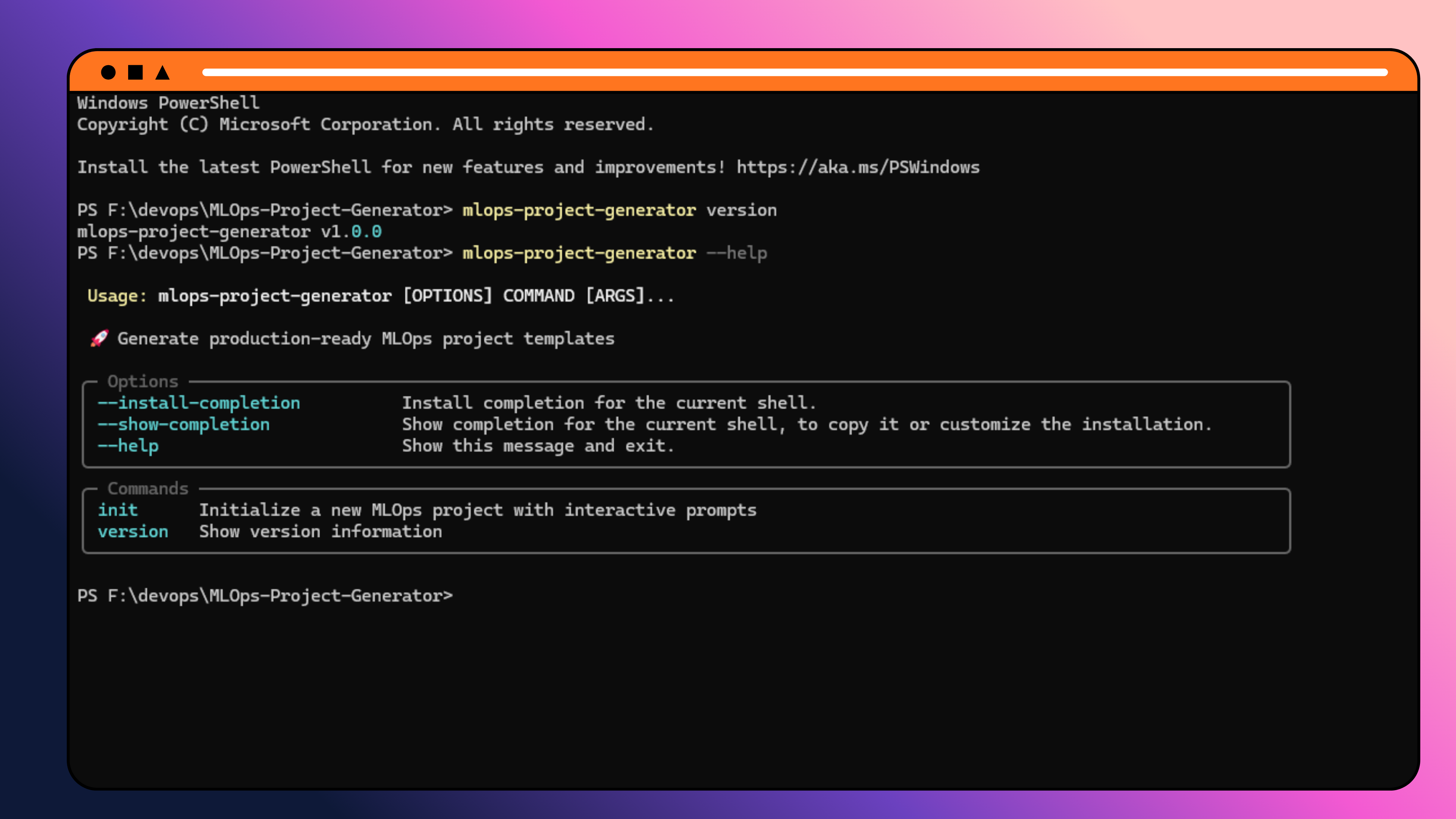Click the --install-completion option text
Image resolution: width=1456 pixels, height=819 pixels.
click(199, 403)
